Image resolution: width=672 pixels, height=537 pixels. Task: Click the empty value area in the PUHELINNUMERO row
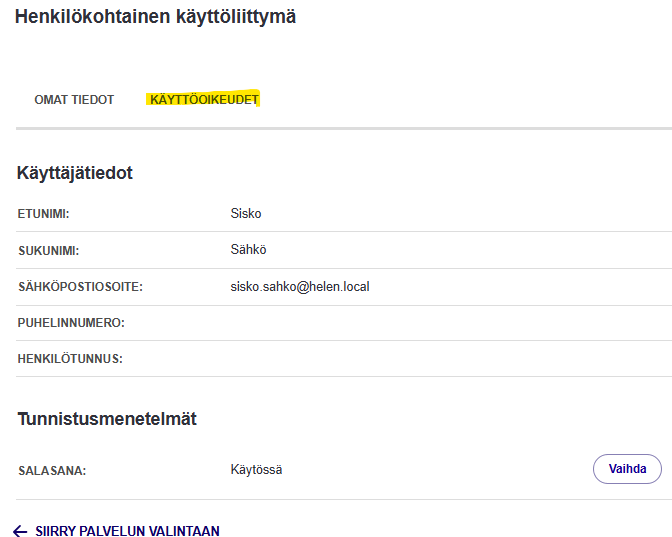(400, 323)
